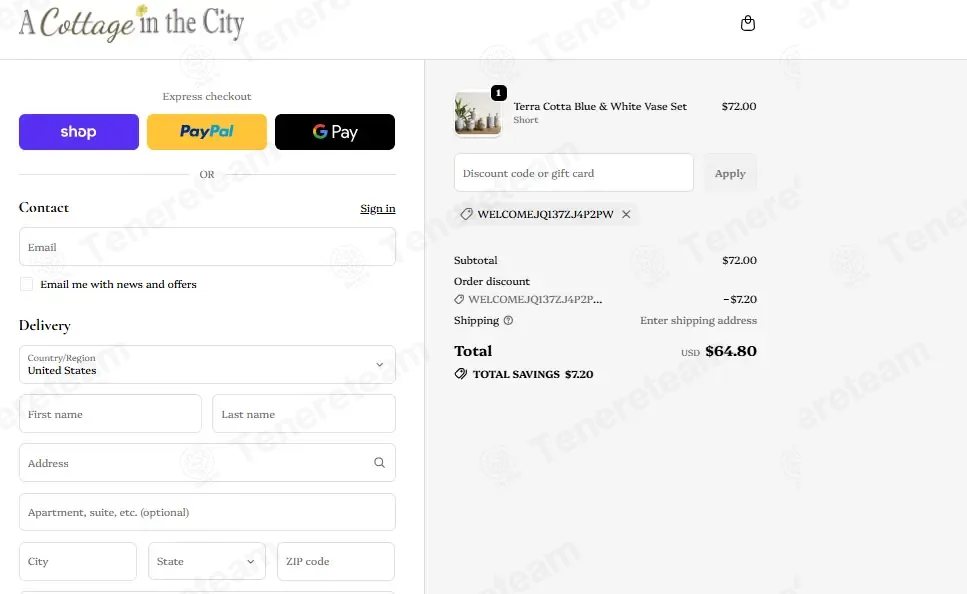Viewport: 967px width, 594px height.
Task: Focus the Apartment, suite field
Action: pyautogui.click(x=207, y=512)
